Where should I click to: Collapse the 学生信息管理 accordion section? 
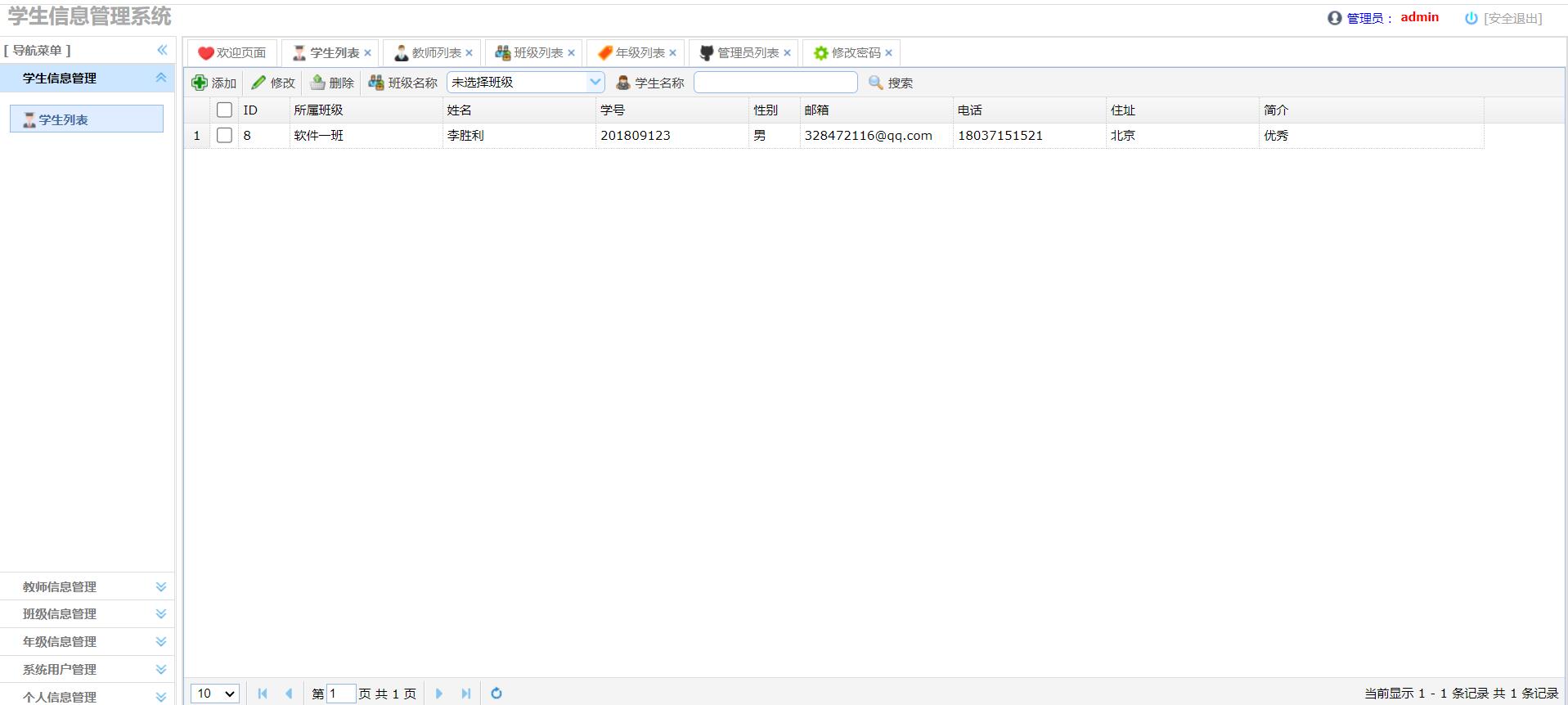tap(161, 78)
